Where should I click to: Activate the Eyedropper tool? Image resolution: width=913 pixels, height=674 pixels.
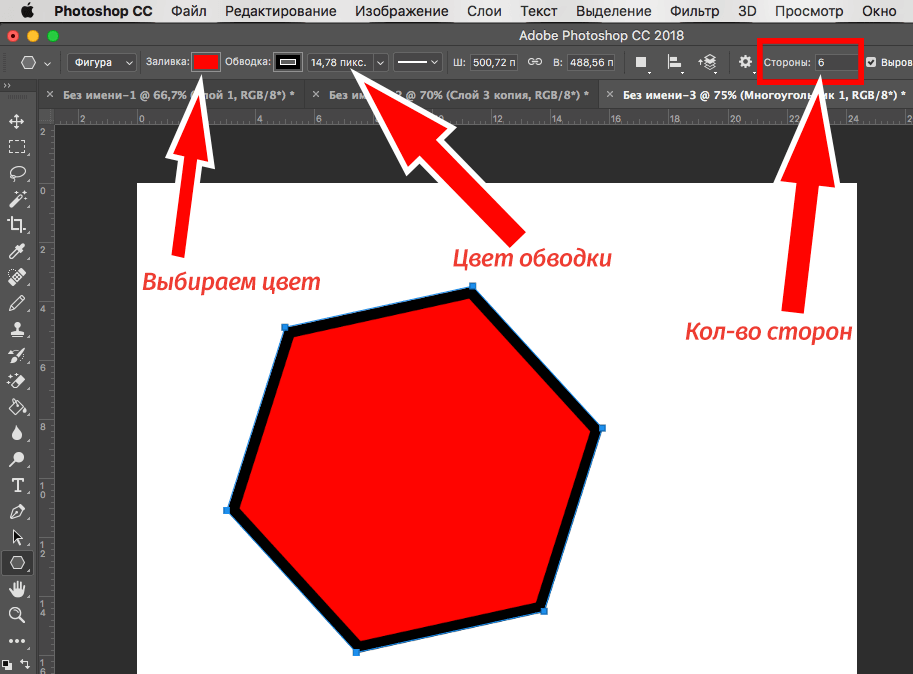click(x=17, y=250)
